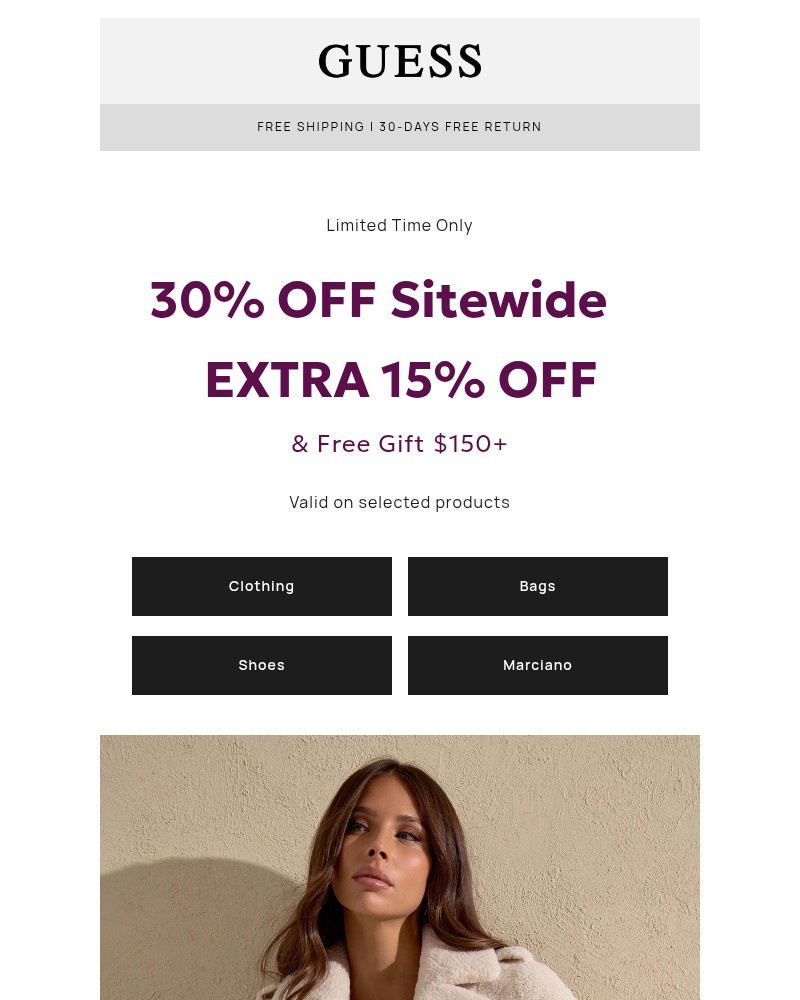Open the Shoes category
The image size is (800, 1000).
261,665
